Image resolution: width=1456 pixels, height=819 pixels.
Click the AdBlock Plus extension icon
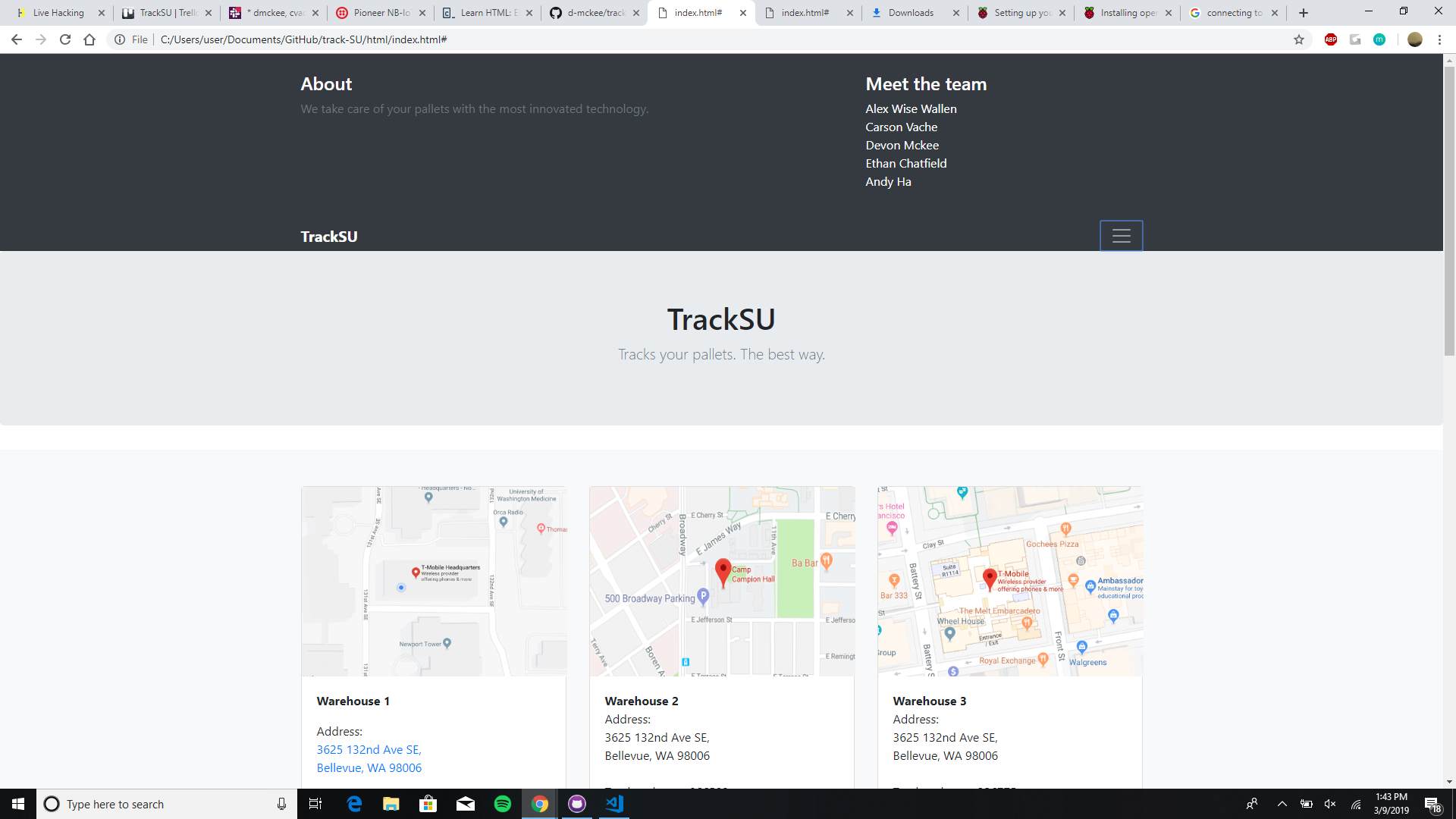click(x=1330, y=39)
